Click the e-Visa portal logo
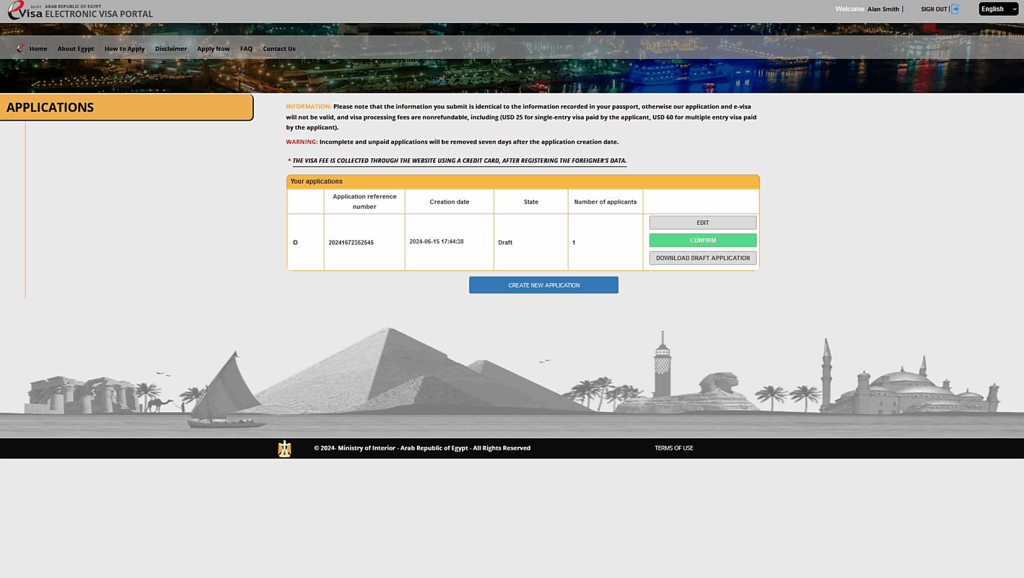 pyautogui.click(x=80, y=11)
